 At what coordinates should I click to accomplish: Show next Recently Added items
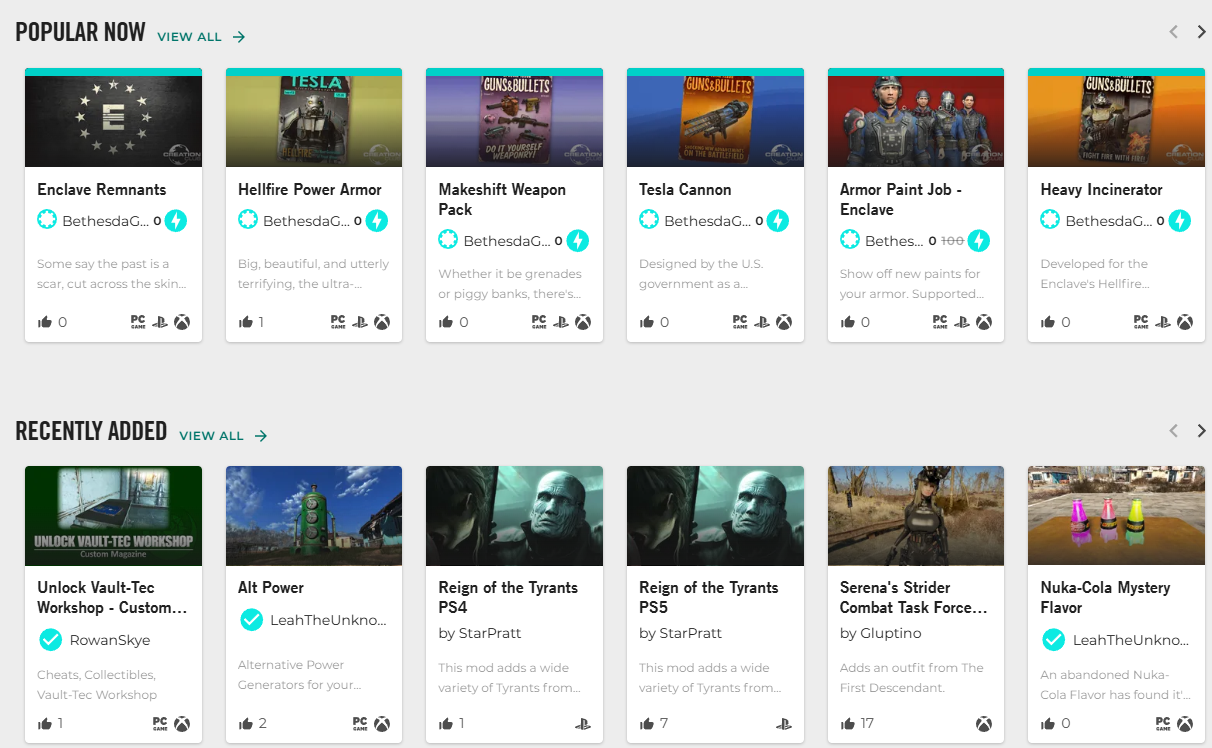pyautogui.click(x=1201, y=431)
